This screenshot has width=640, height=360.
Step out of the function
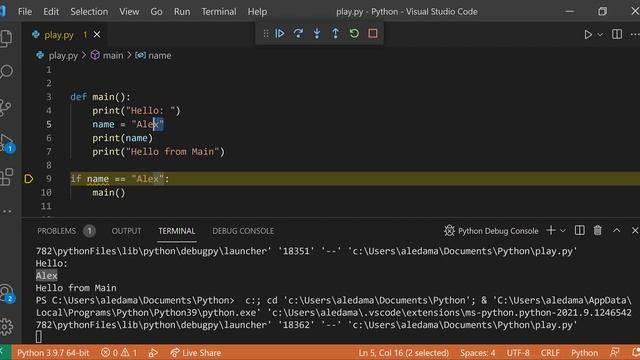(x=336, y=33)
